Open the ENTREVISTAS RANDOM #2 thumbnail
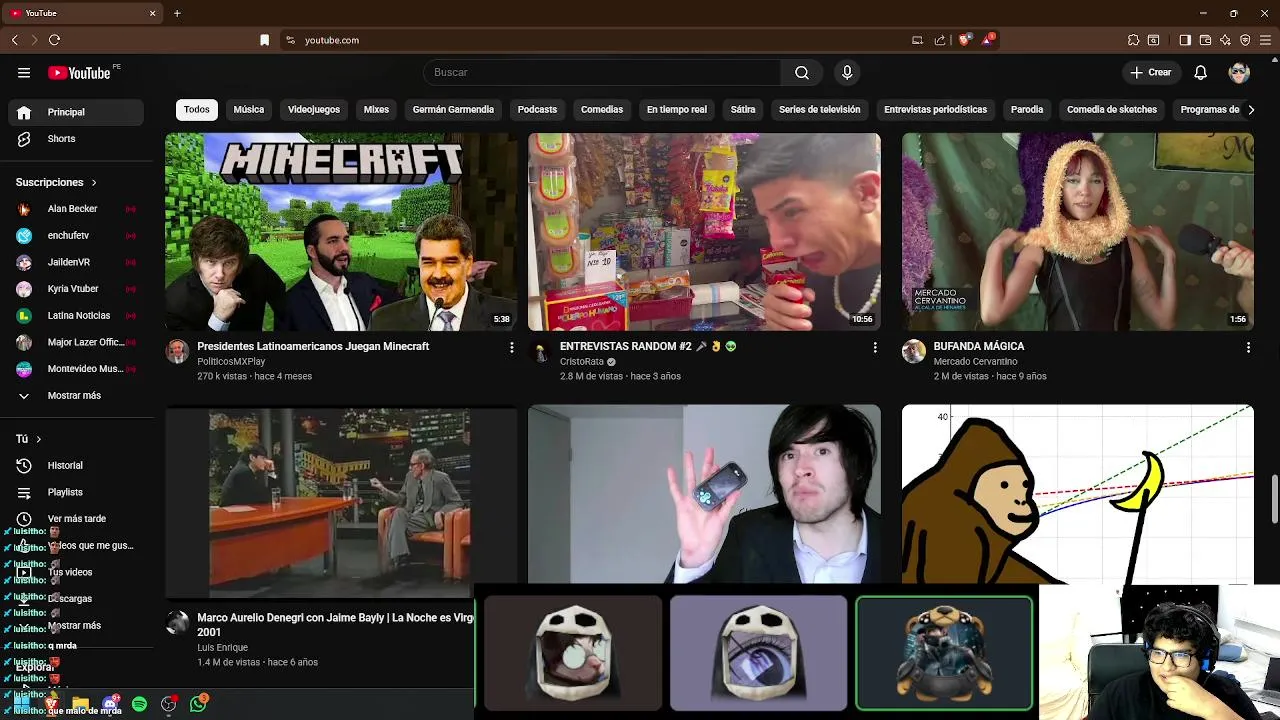 click(x=704, y=232)
